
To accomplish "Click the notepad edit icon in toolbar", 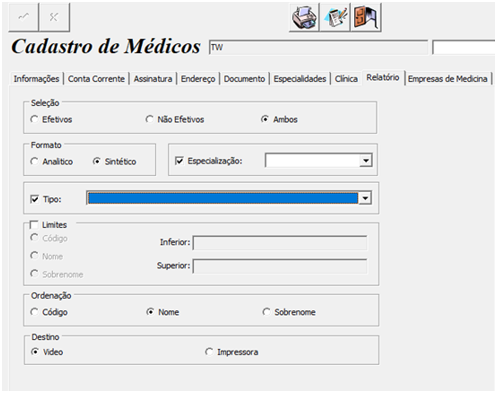I will pos(335,17).
